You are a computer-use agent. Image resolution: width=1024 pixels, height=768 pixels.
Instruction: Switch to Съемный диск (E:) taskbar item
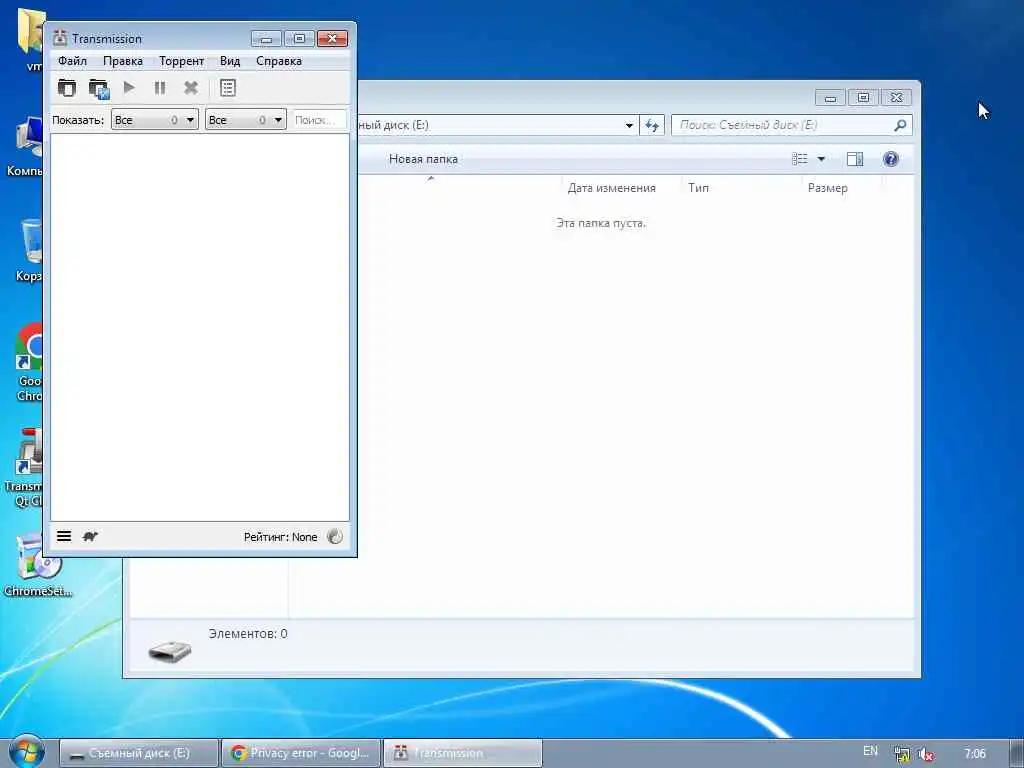pyautogui.click(x=138, y=753)
